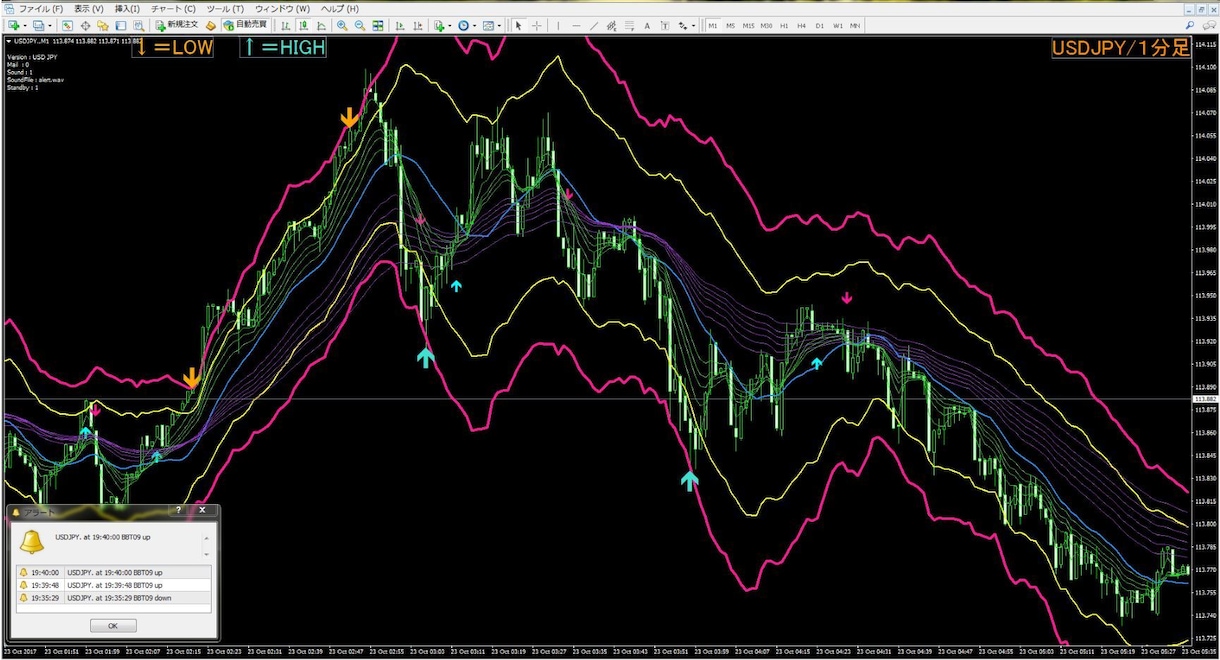This screenshot has height=660, width=1220.
Task: Select the M5 timeframe
Action: [x=731, y=25]
